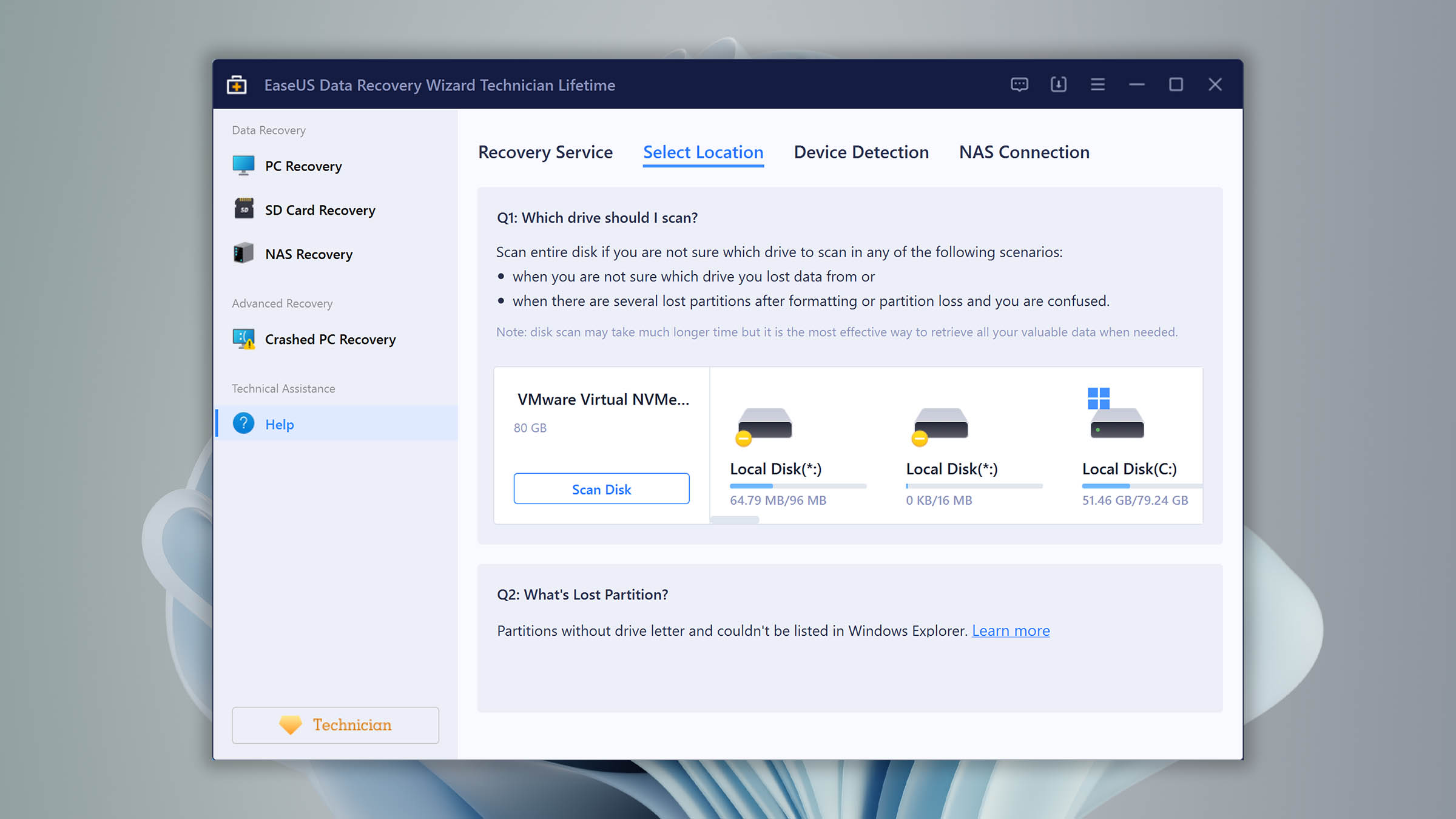Click the 0 KB/16 MB usage bar

pos(974,486)
